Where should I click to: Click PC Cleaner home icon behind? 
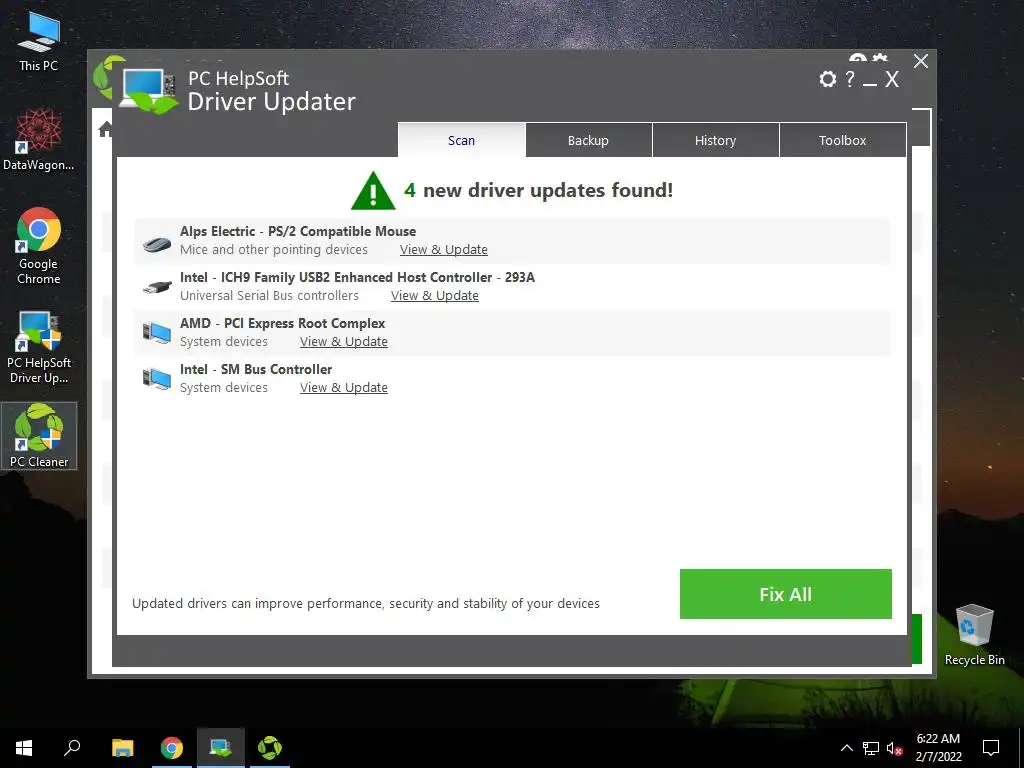click(x=104, y=130)
